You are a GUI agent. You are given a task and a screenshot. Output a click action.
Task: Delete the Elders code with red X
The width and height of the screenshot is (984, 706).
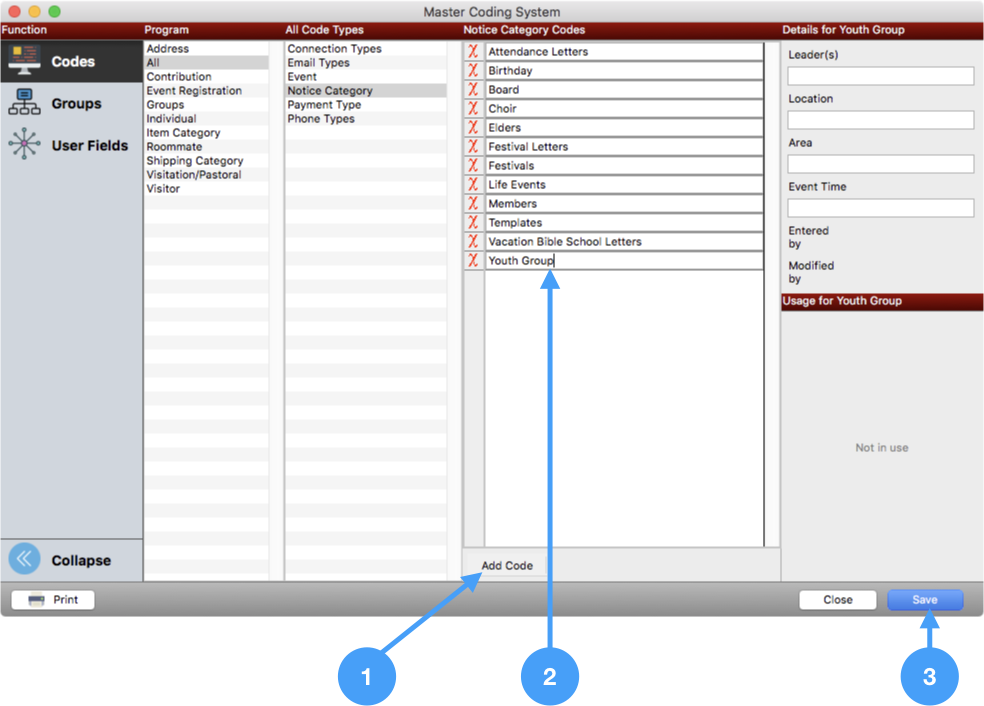click(x=473, y=127)
